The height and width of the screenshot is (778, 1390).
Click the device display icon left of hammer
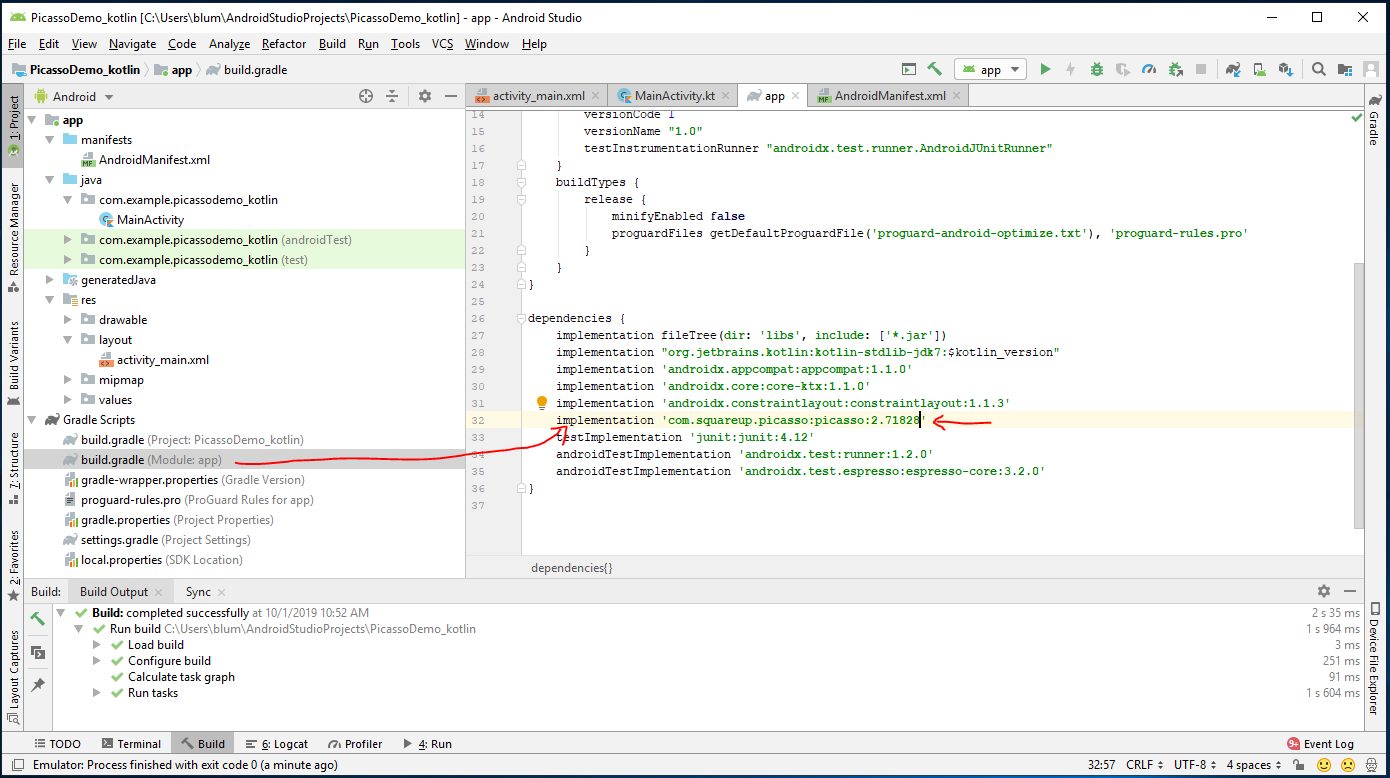(909, 69)
